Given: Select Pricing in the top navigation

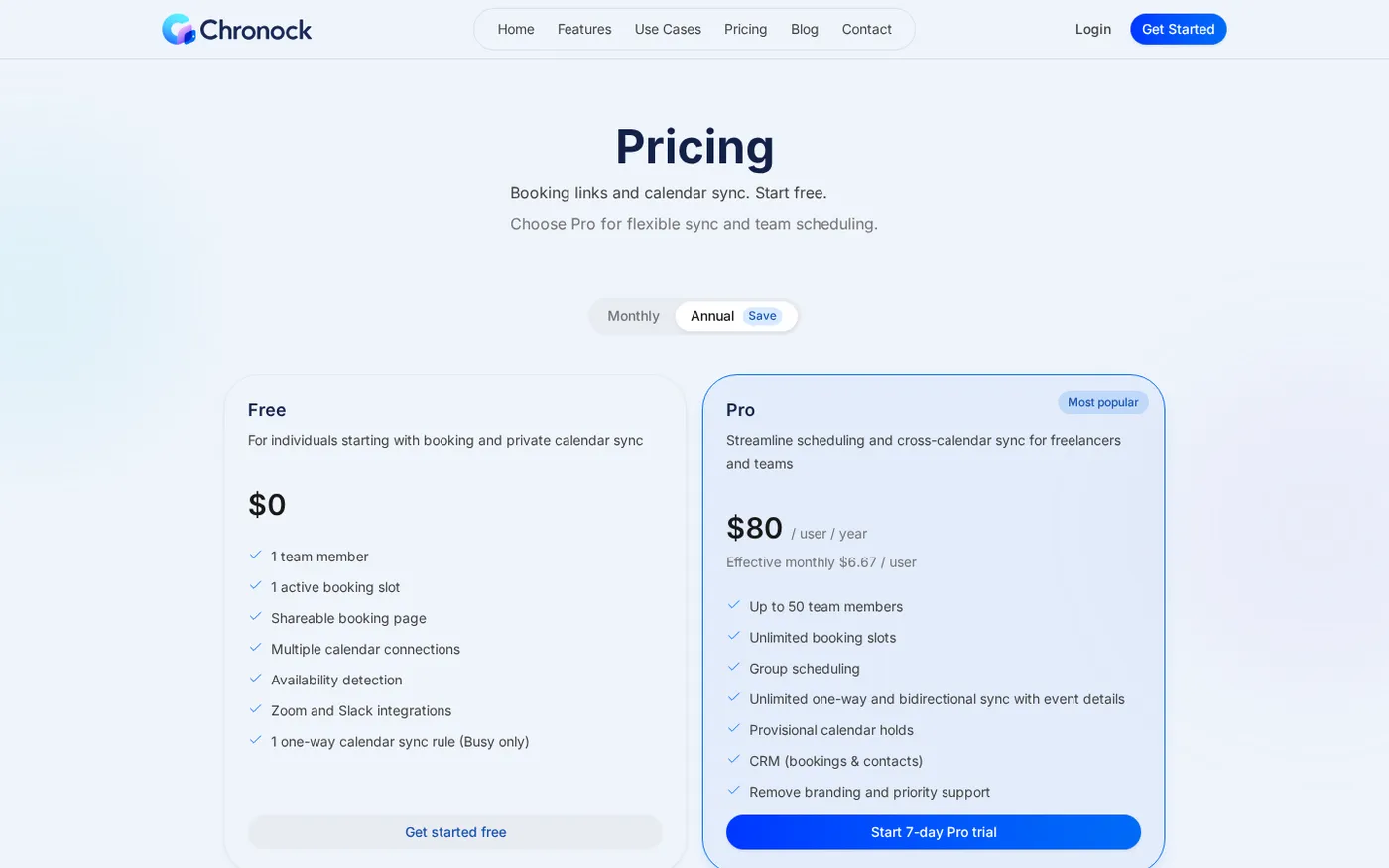Looking at the screenshot, I should tap(746, 29).
